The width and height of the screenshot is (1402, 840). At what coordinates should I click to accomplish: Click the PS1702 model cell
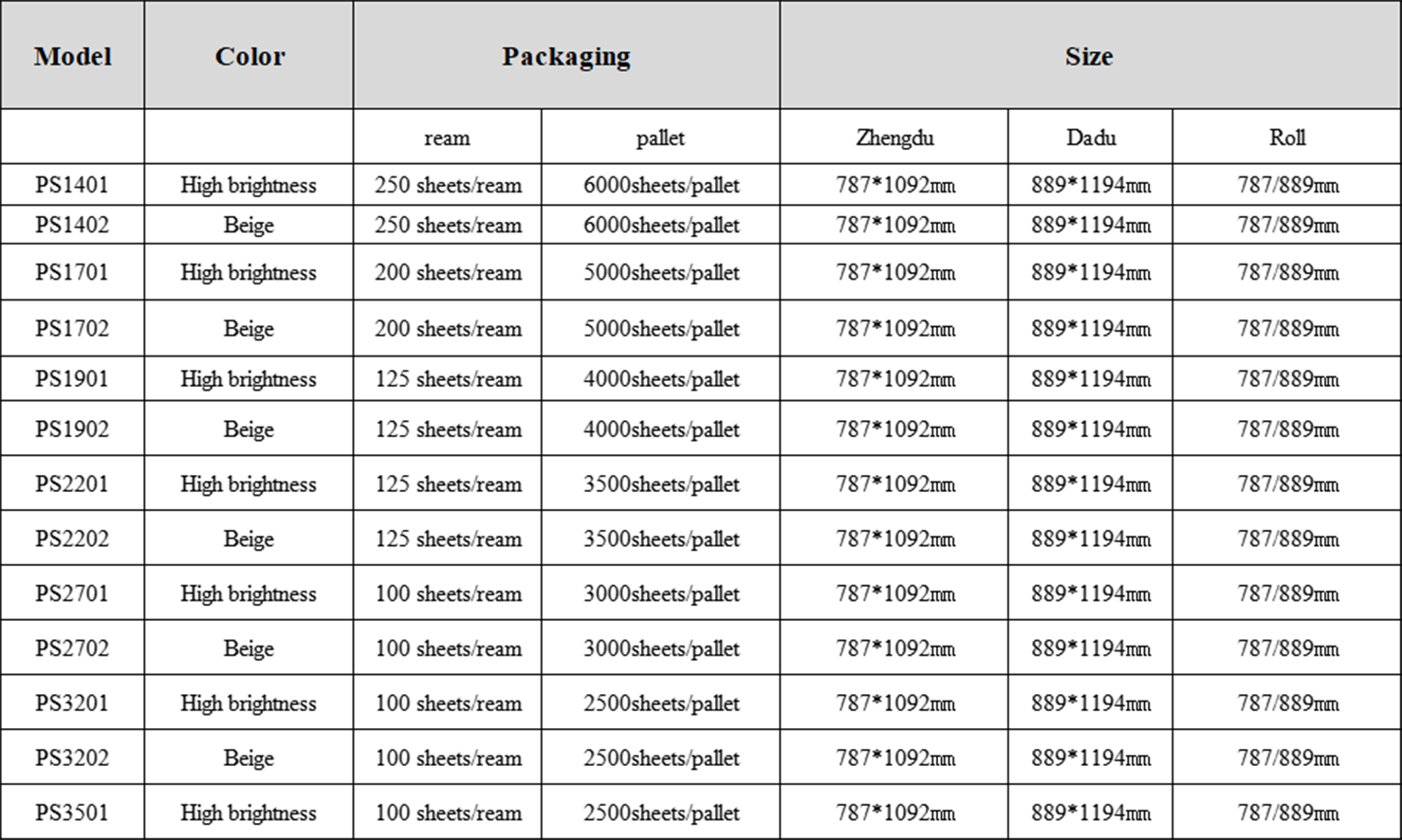pos(72,329)
